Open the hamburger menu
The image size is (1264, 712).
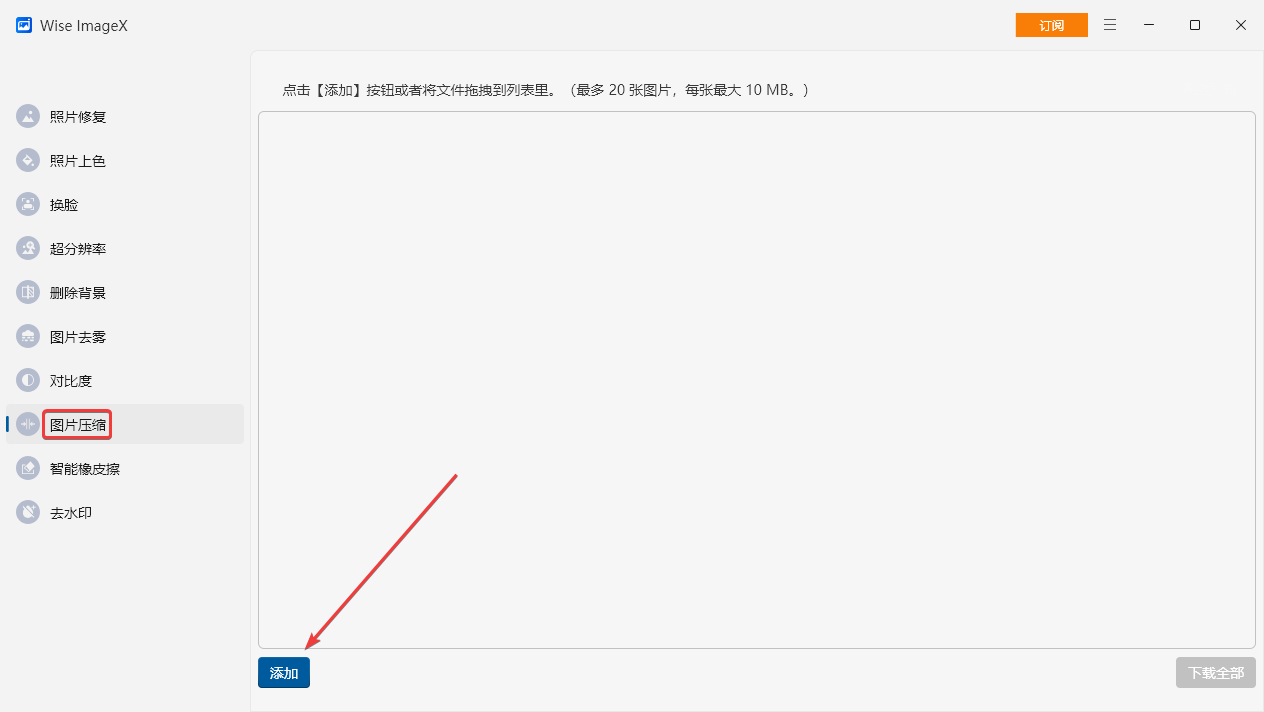coord(1110,25)
